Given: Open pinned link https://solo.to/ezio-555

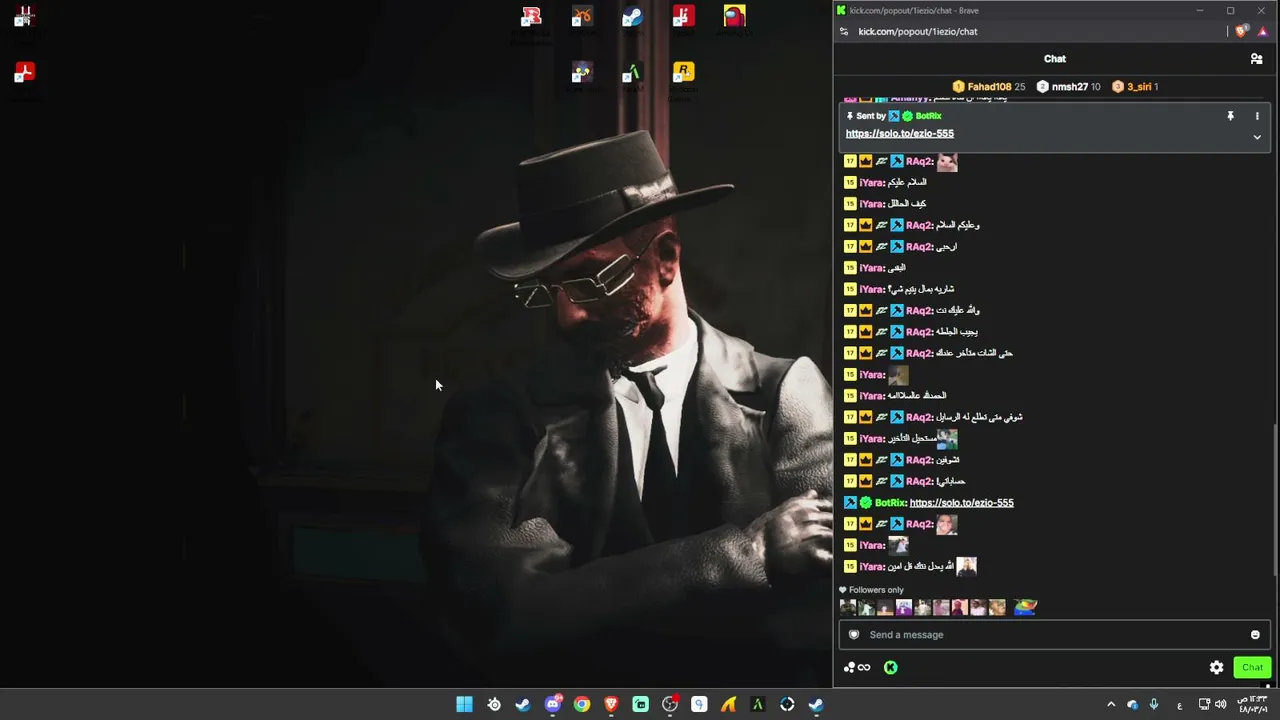Looking at the screenshot, I should [x=899, y=133].
